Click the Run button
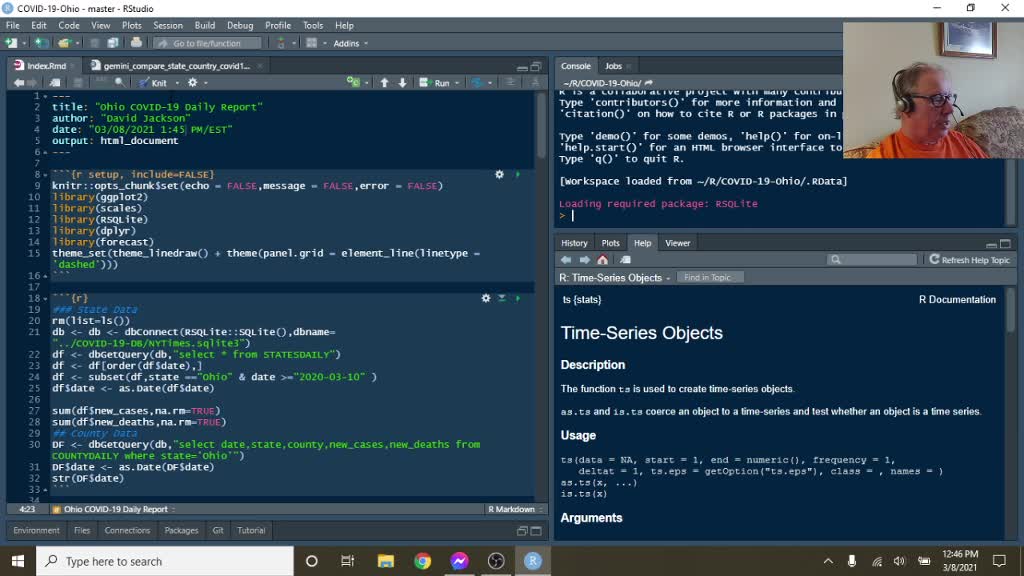Screen dimensions: 1024x576 coord(436,83)
